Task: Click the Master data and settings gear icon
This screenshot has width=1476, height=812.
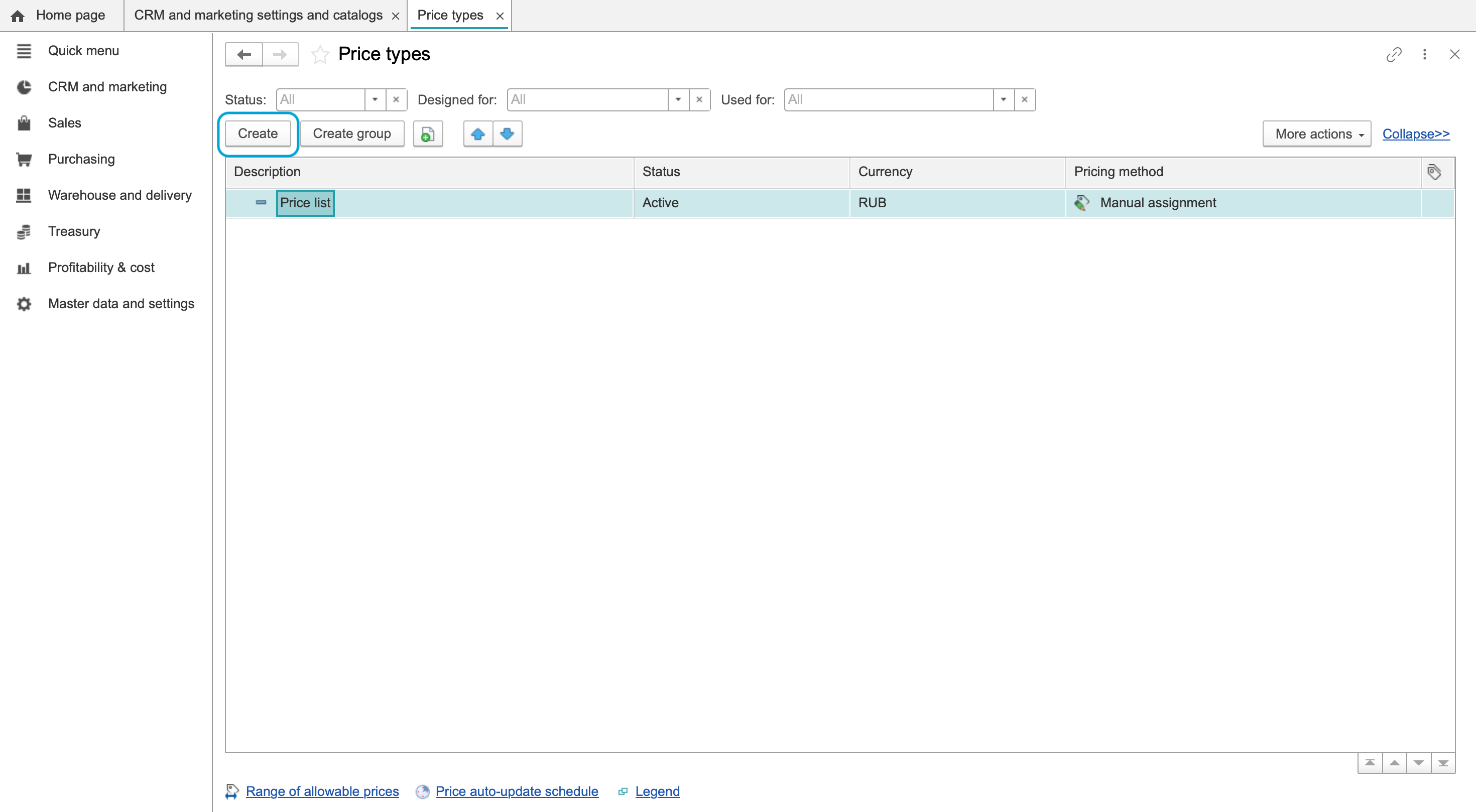Action: 24,304
